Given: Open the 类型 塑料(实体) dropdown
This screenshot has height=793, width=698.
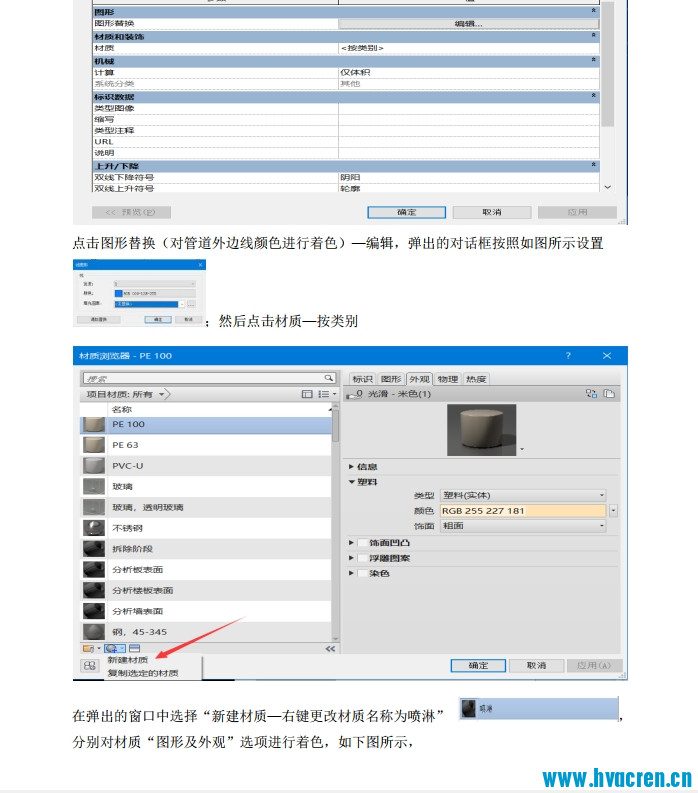Looking at the screenshot, I should (523, 495).
